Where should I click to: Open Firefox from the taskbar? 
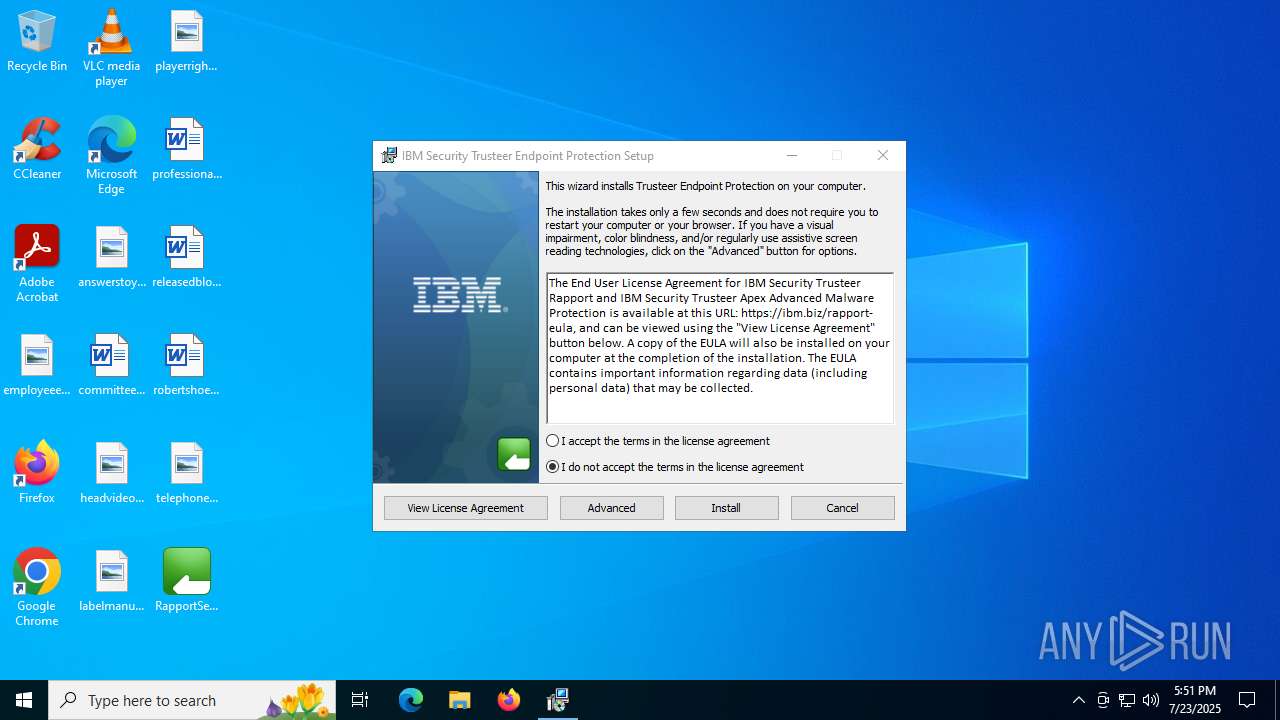[x=509, y=700]
